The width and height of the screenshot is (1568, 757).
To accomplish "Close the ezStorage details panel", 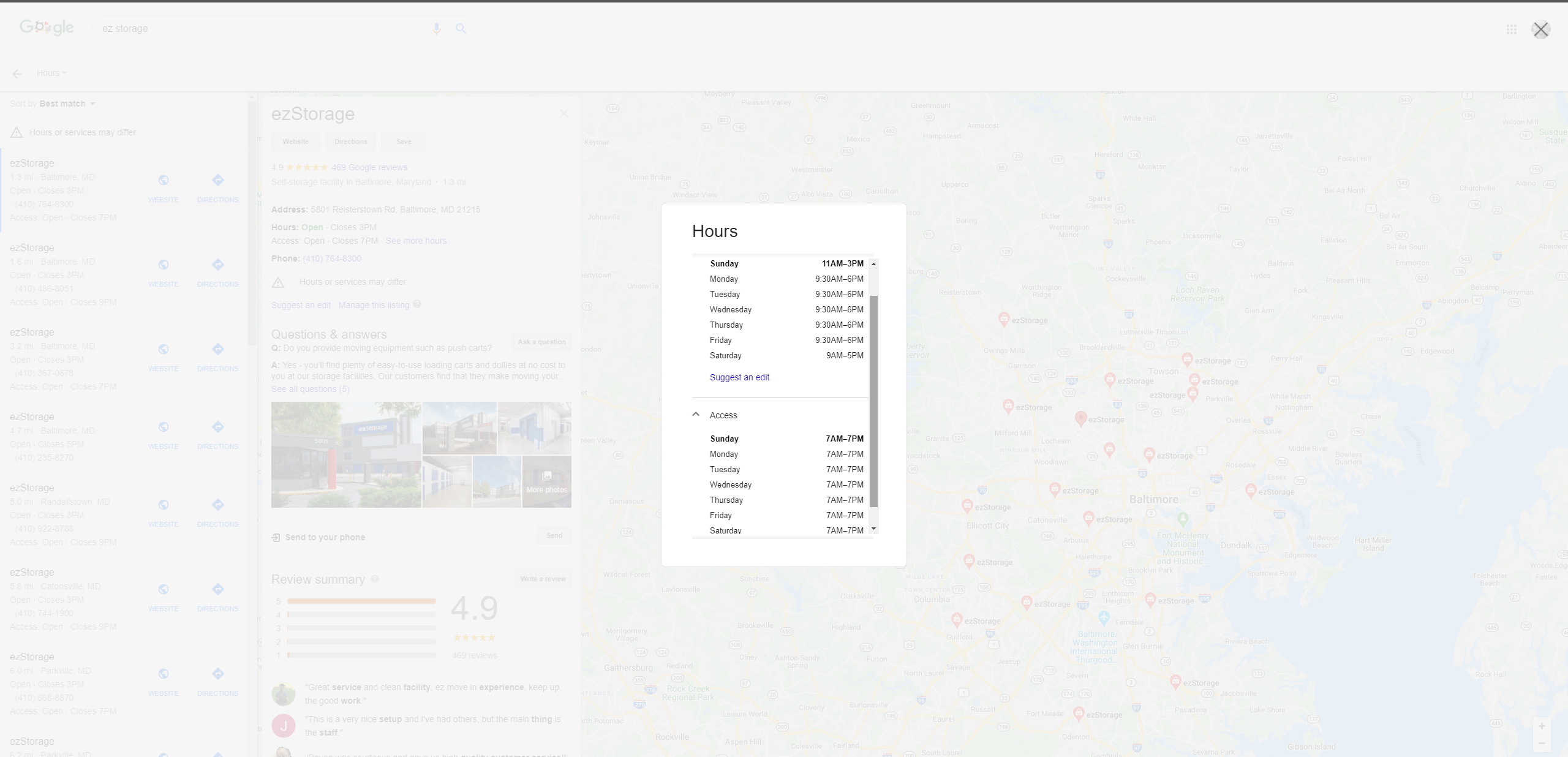I will 563,114.
